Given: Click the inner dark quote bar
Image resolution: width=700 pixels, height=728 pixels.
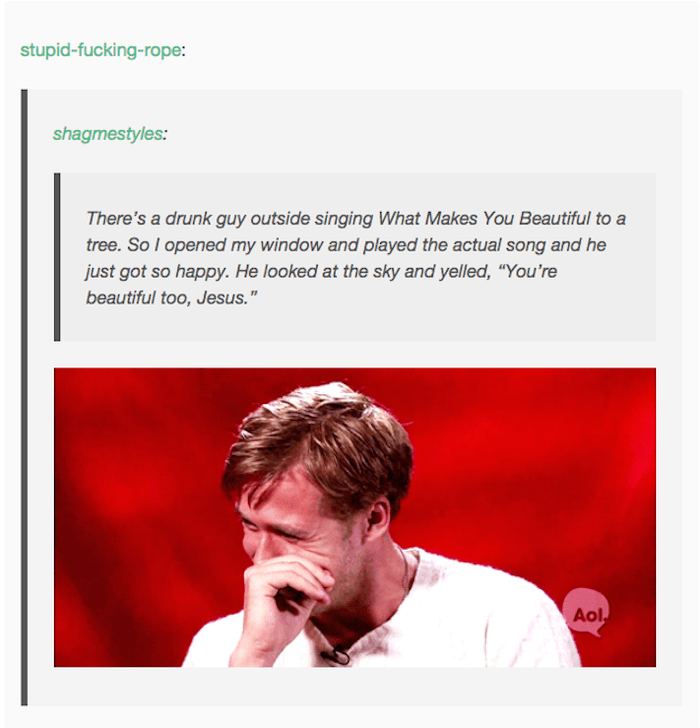Looking at the screenshot, I should [57, 257].
